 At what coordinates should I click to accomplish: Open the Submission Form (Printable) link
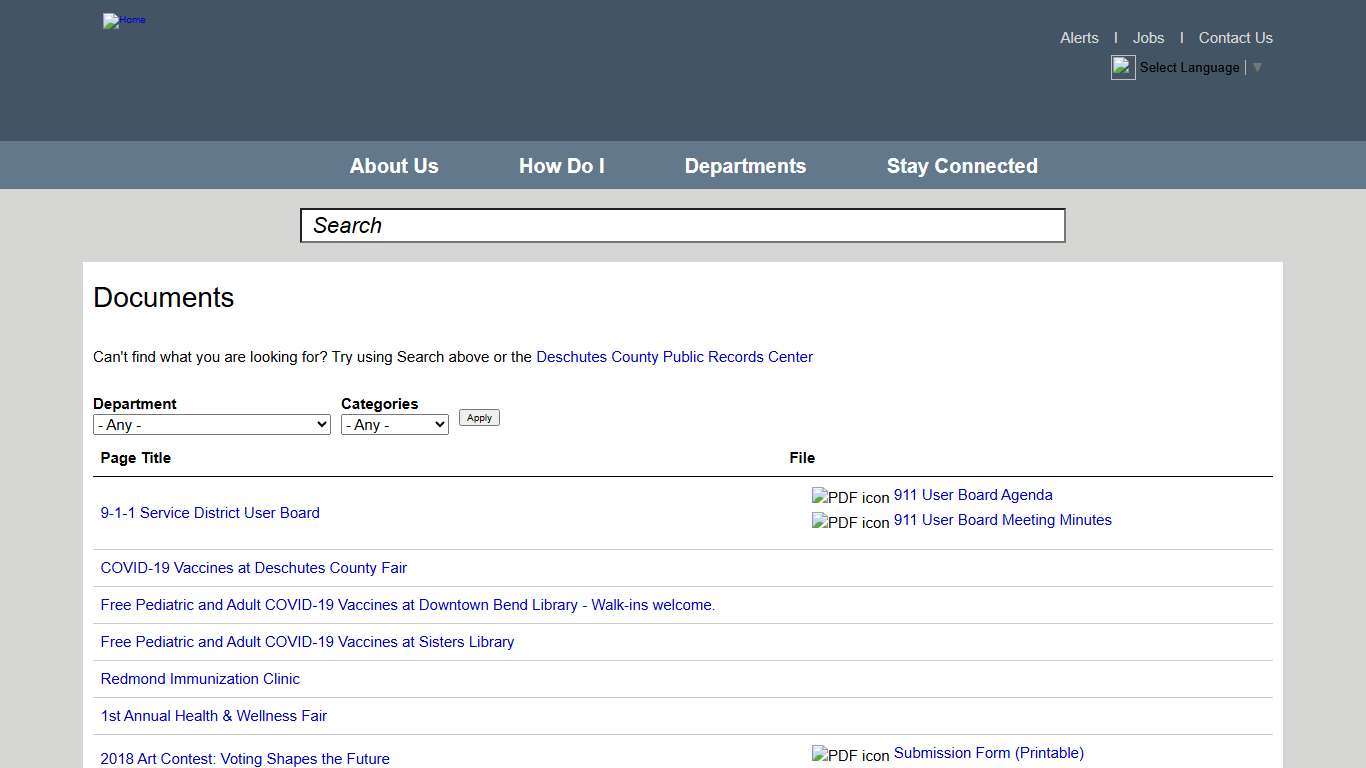coord(988,752)
